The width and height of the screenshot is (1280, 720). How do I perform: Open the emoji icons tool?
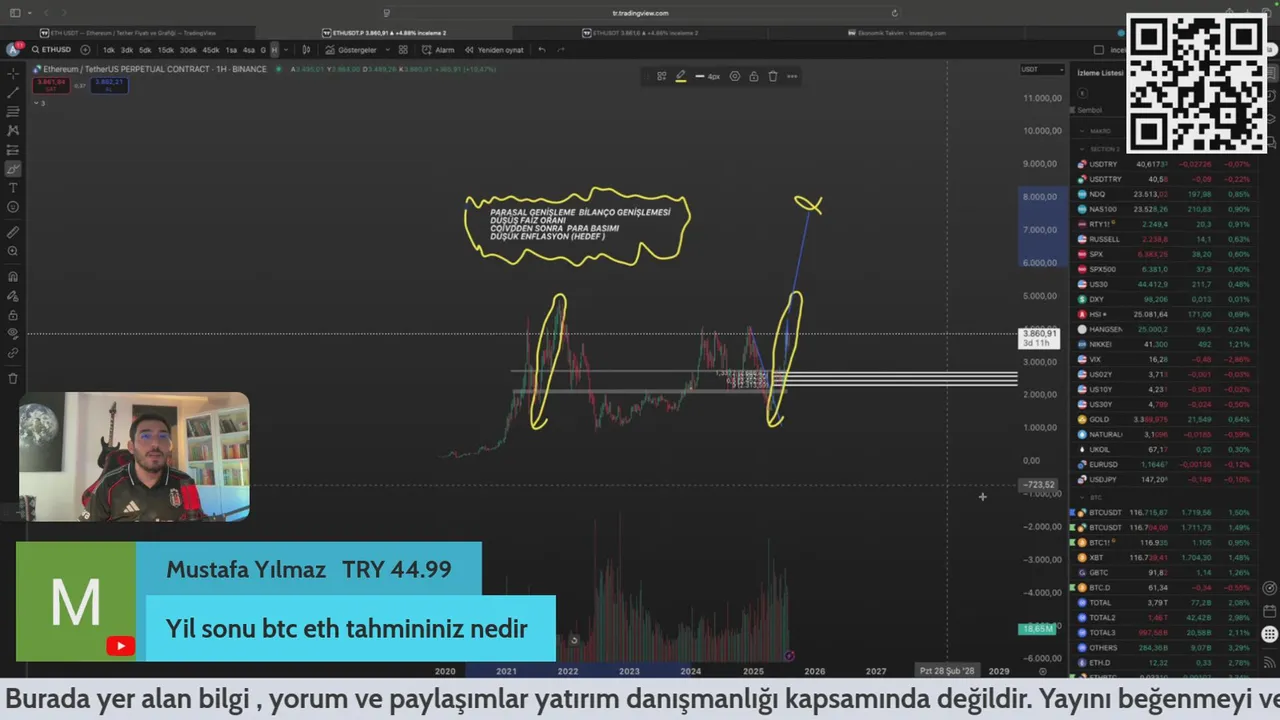[x=13, y=207]
